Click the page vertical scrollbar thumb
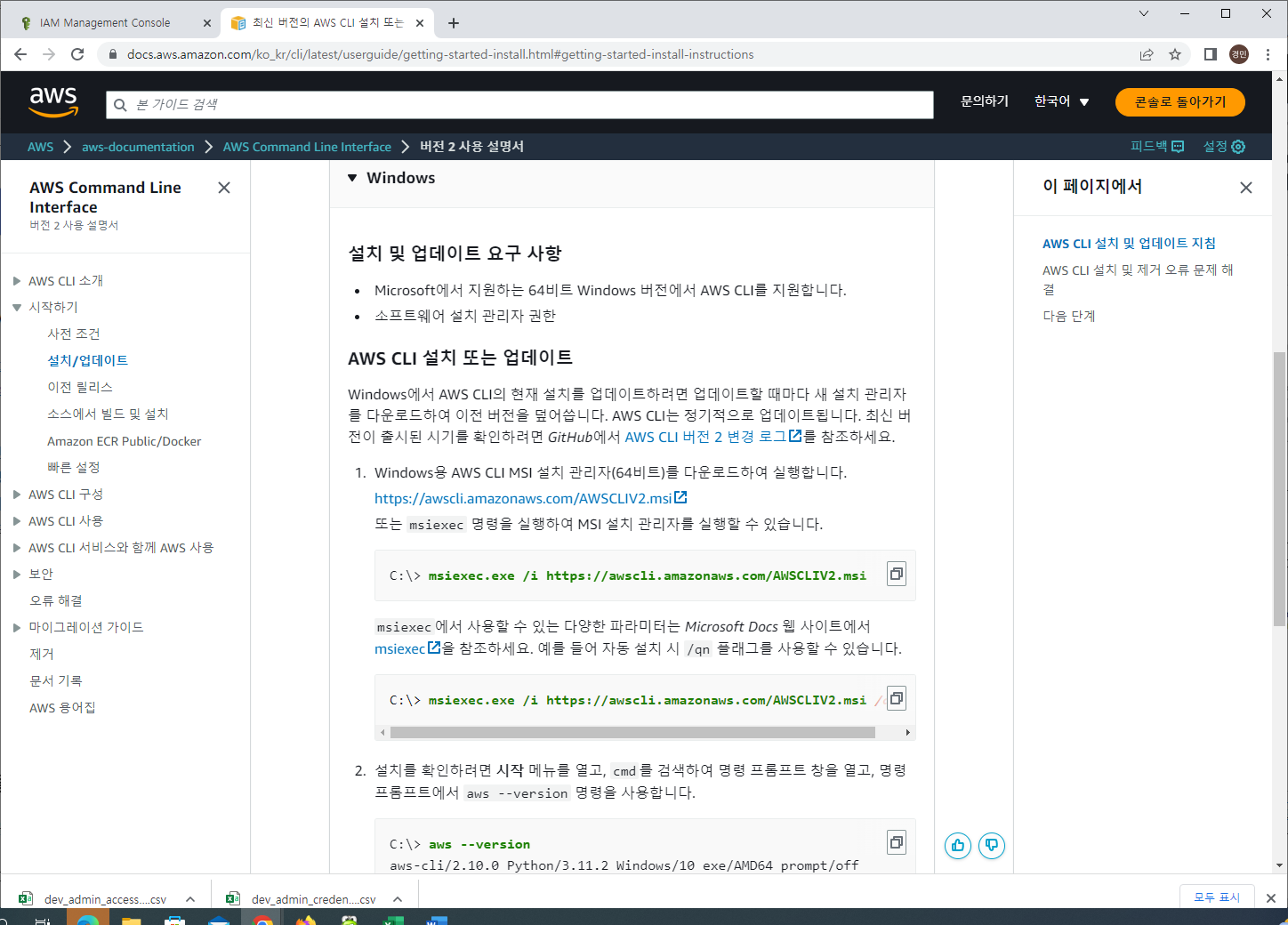Screen dimensions: 1288x925 1279,487
